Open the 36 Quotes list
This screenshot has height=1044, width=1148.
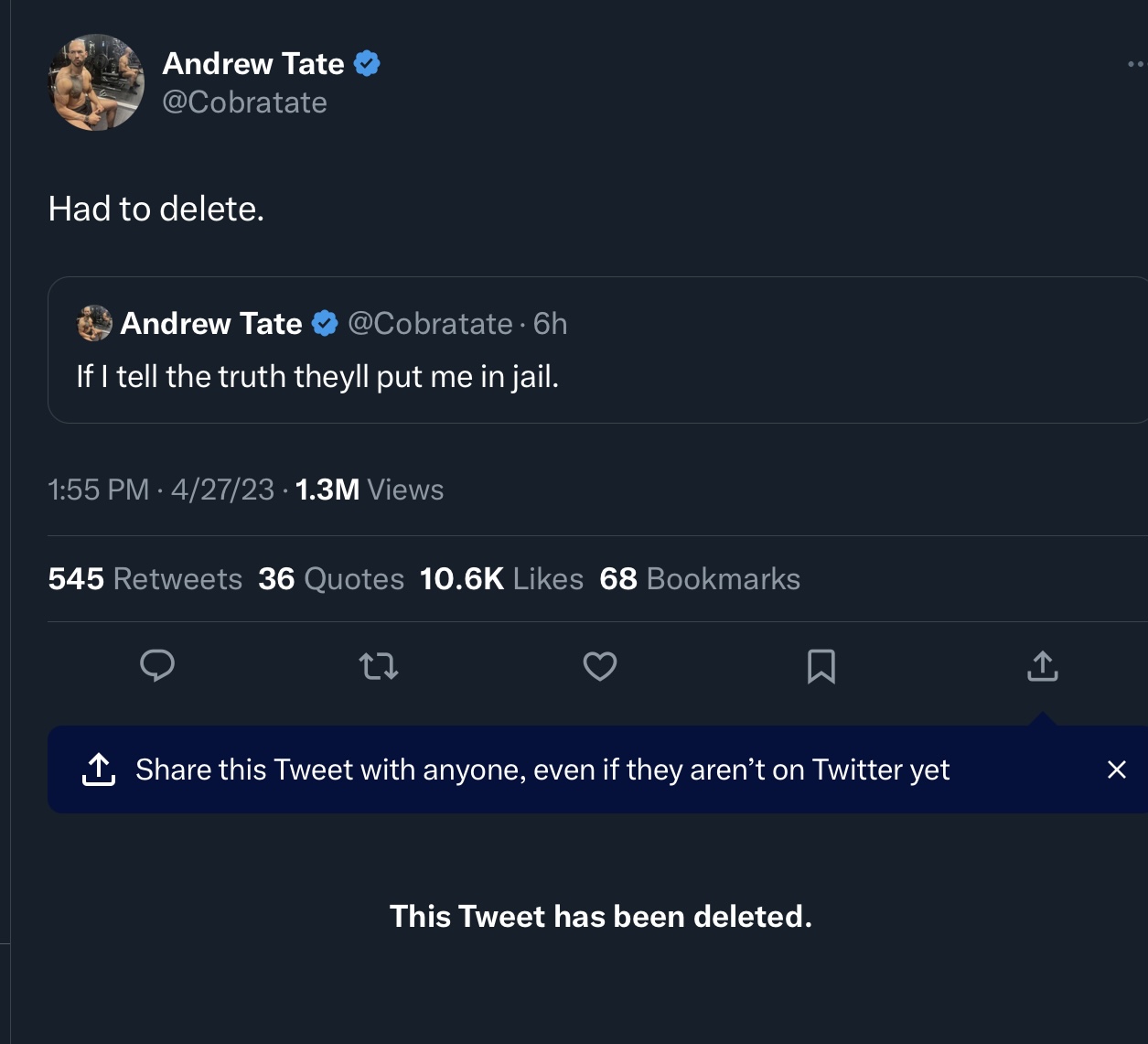(332, 578)
